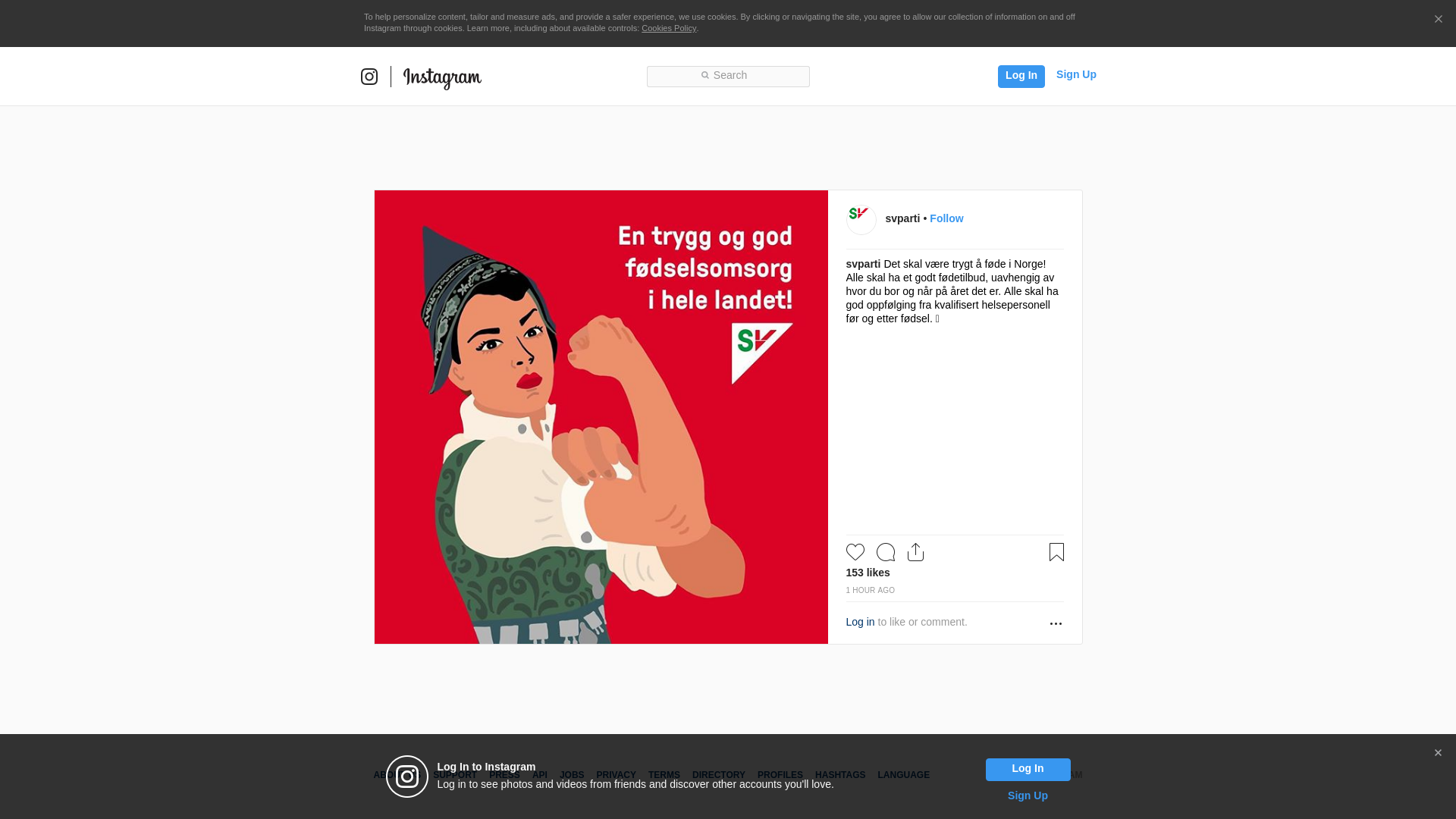Share the post via share icon
Viewport: 1456px width, 819px height.
click(x=916, y=552)
